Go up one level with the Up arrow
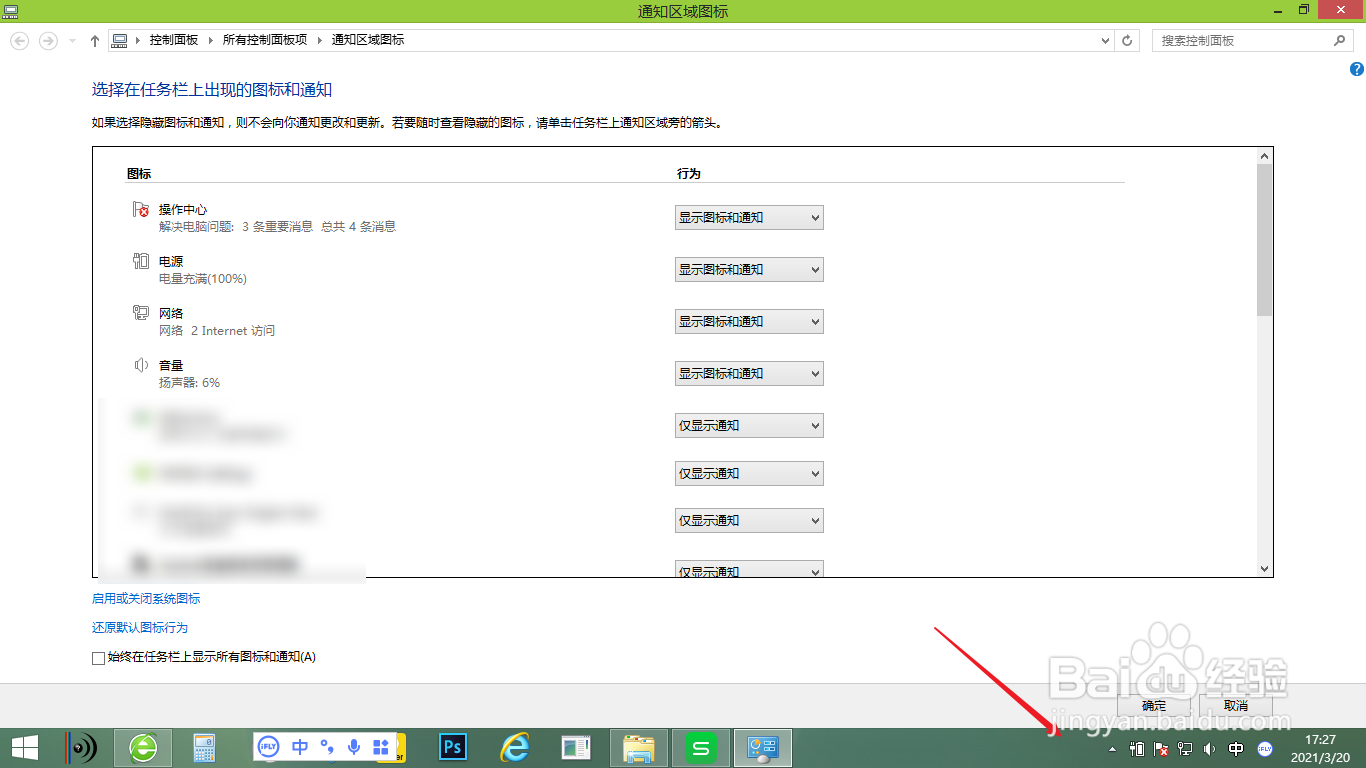Image resolution: width=1366 pixels, height=768 pixels. tap(94, 41)
